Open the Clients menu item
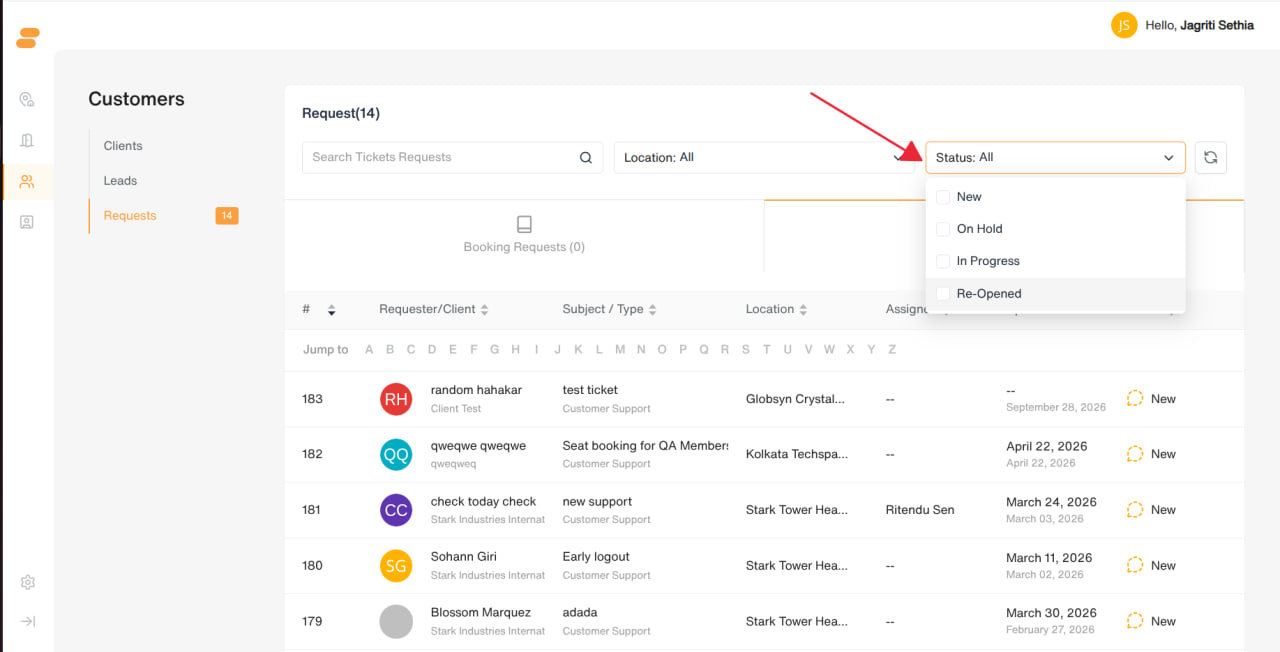The width and height of the screenshot is (1280, 652). [x=123, y=146]
